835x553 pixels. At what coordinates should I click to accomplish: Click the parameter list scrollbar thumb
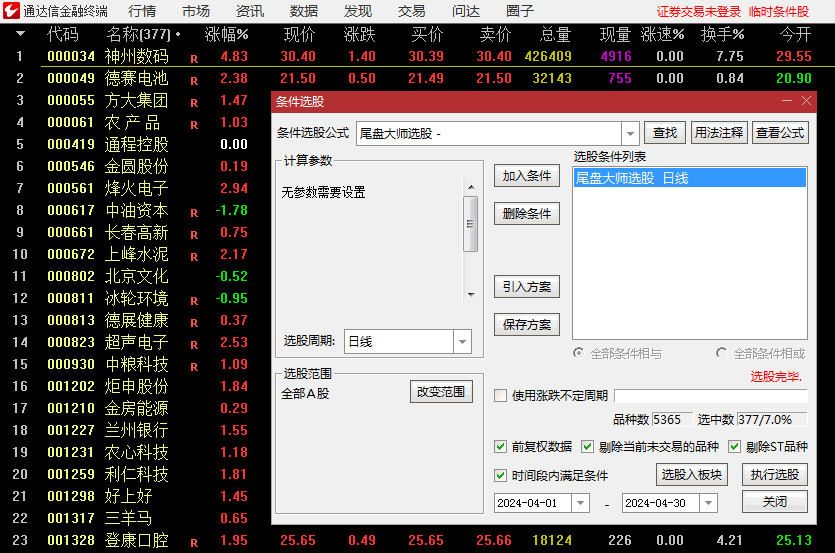[470, 224]
